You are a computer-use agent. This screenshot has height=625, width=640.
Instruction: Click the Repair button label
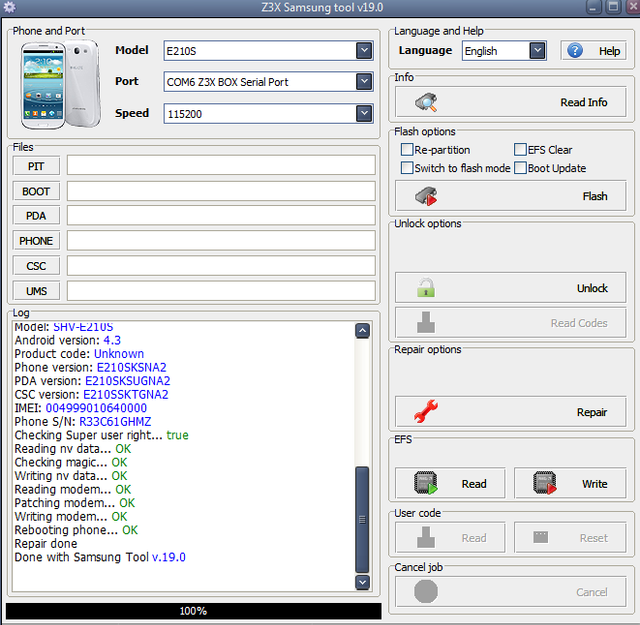pyautogui.click(x=592, y=412)
